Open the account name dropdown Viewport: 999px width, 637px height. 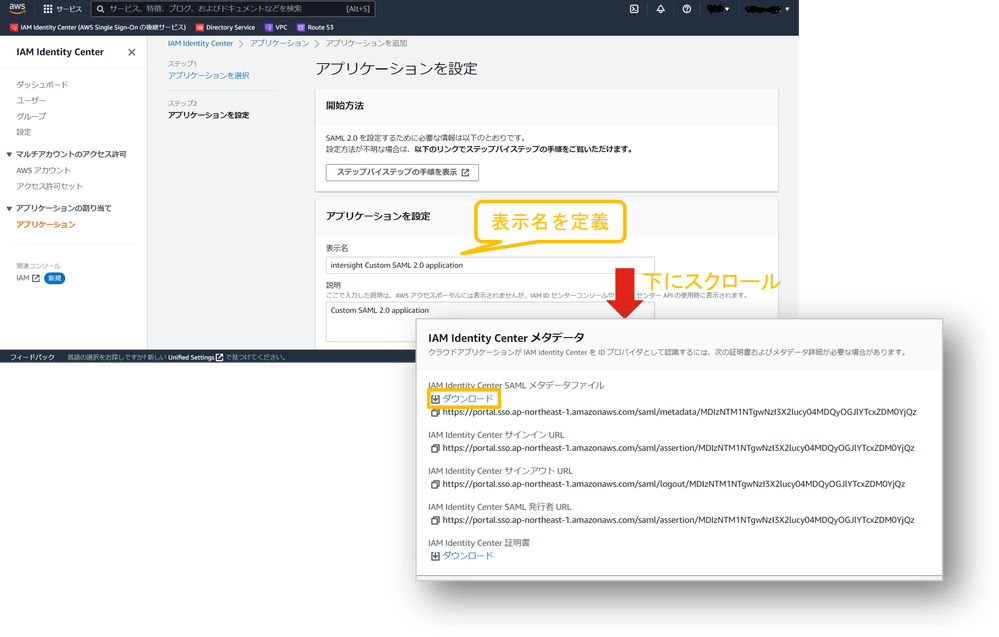767,9
